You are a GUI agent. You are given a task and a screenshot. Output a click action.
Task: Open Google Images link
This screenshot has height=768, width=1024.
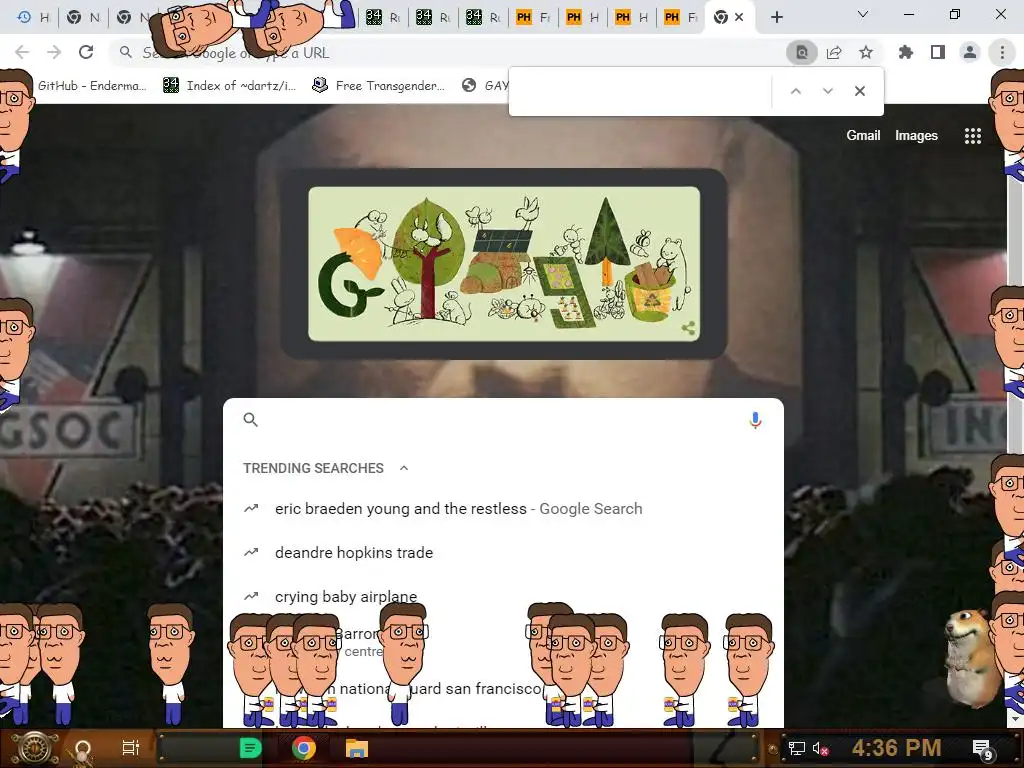[916, 135]
